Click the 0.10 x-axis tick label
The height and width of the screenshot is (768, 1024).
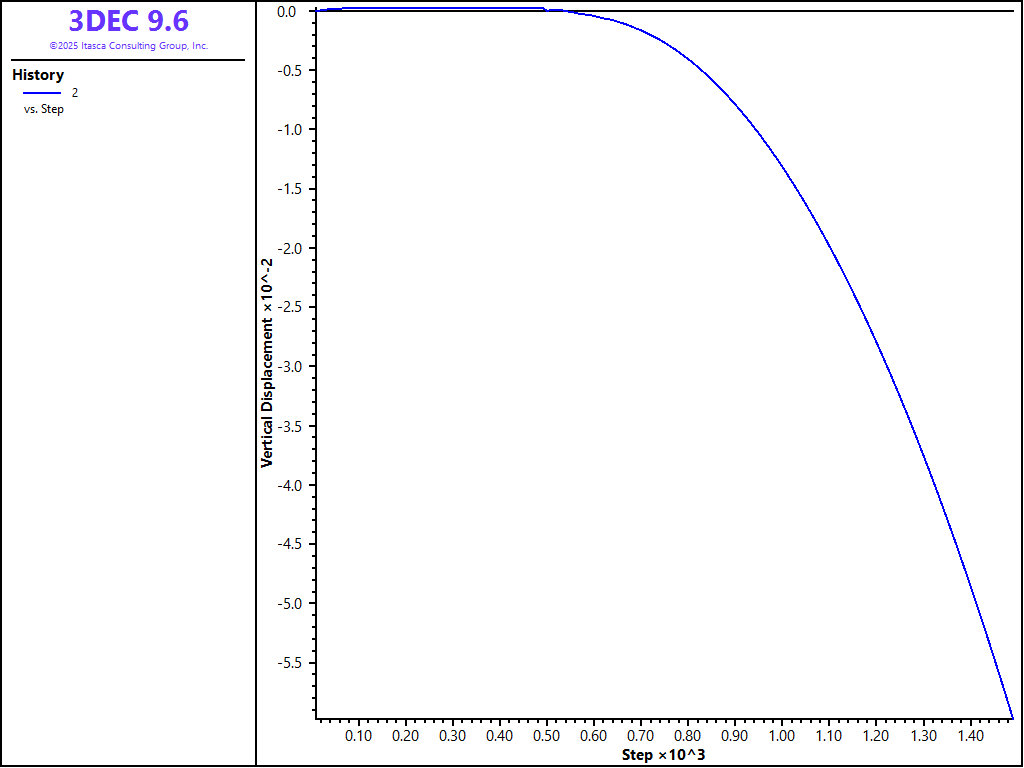point(358,736)
